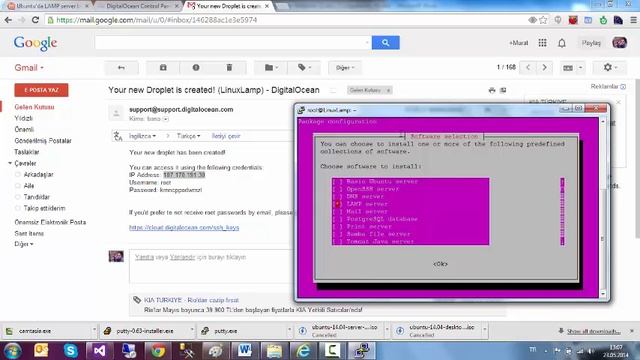The height and width of the screenshot is (360, 640).
Task: Select Your new Droplet browser tab
Action: tap(228, 6)
